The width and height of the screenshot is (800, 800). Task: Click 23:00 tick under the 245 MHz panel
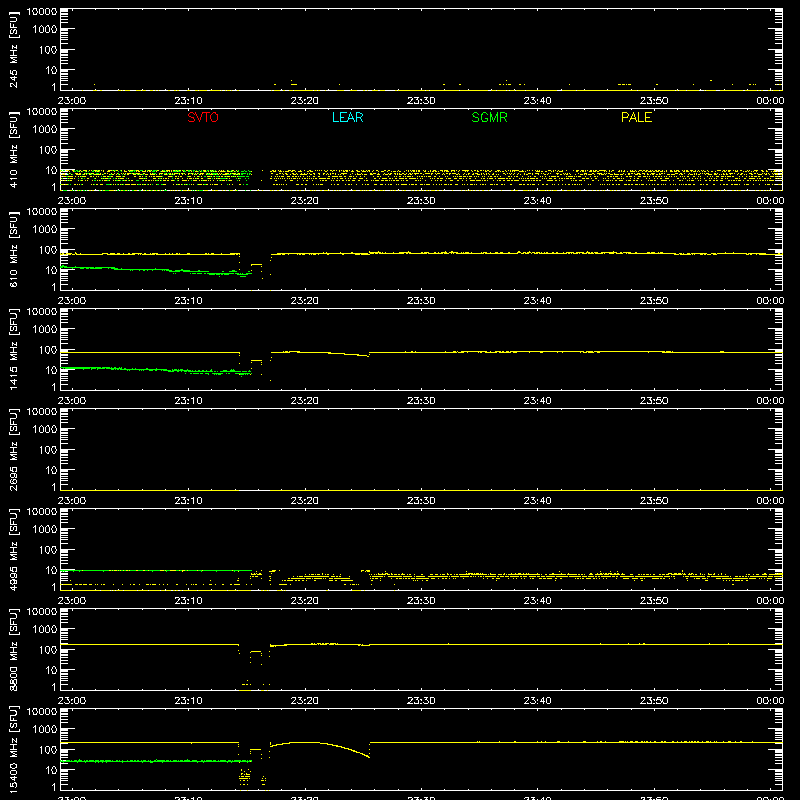(x=71, y=101)
